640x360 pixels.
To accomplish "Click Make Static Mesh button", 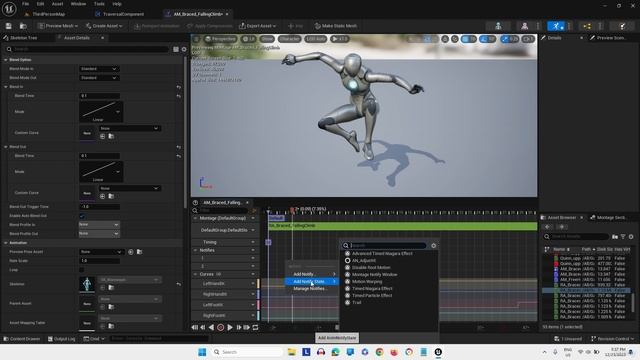I will tap(336, 26).
